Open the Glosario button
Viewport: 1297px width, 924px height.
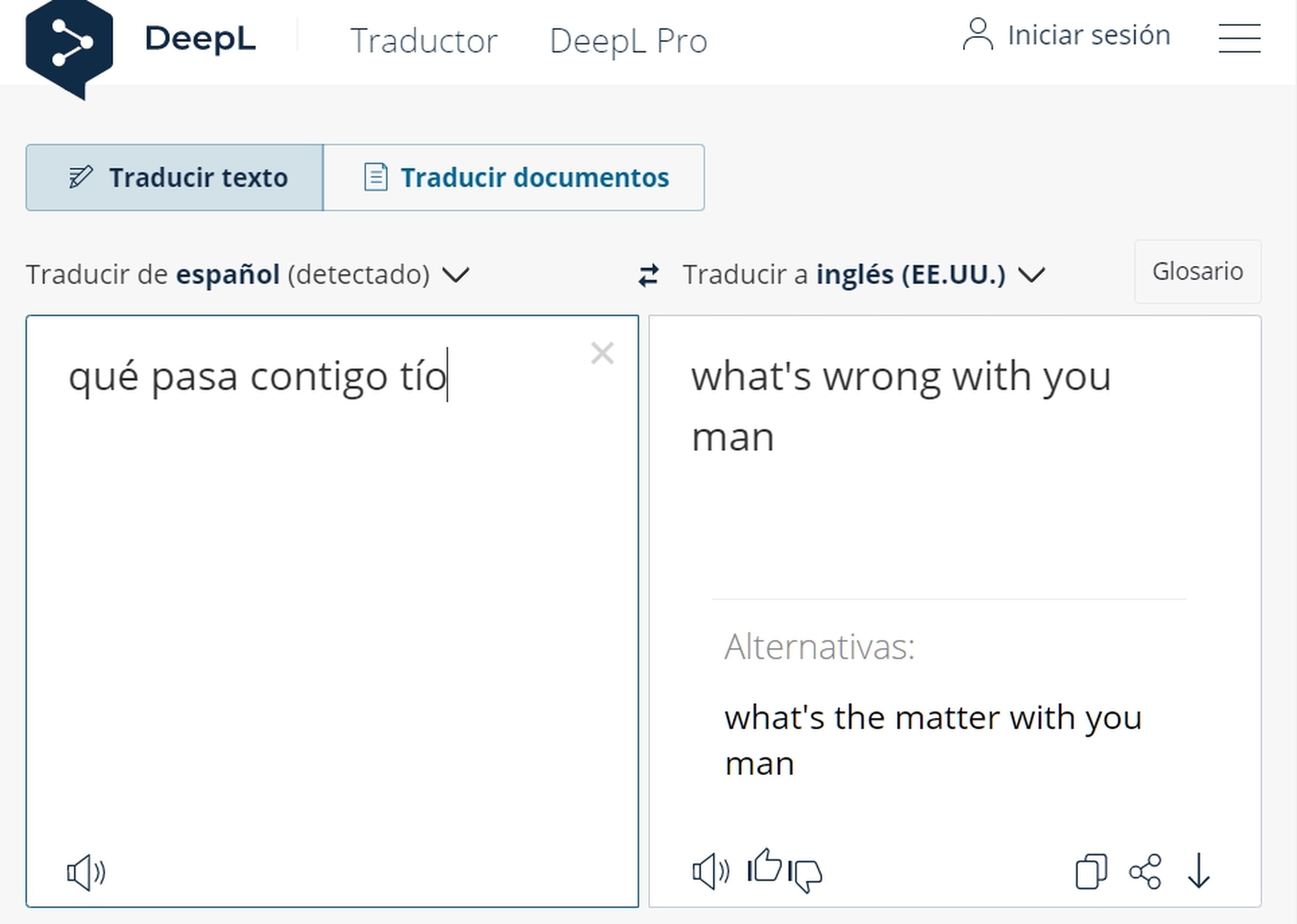[x=1197, y=271]
